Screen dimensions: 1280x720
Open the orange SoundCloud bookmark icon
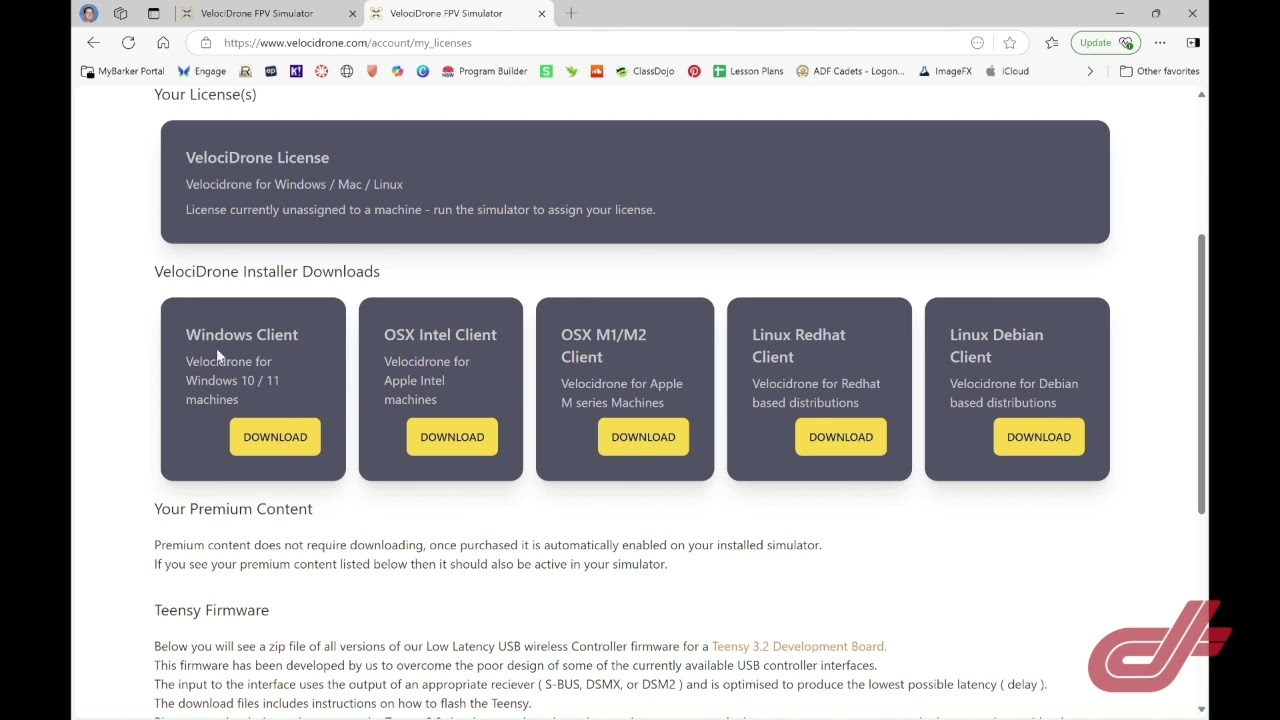click(x=597, y=71)
